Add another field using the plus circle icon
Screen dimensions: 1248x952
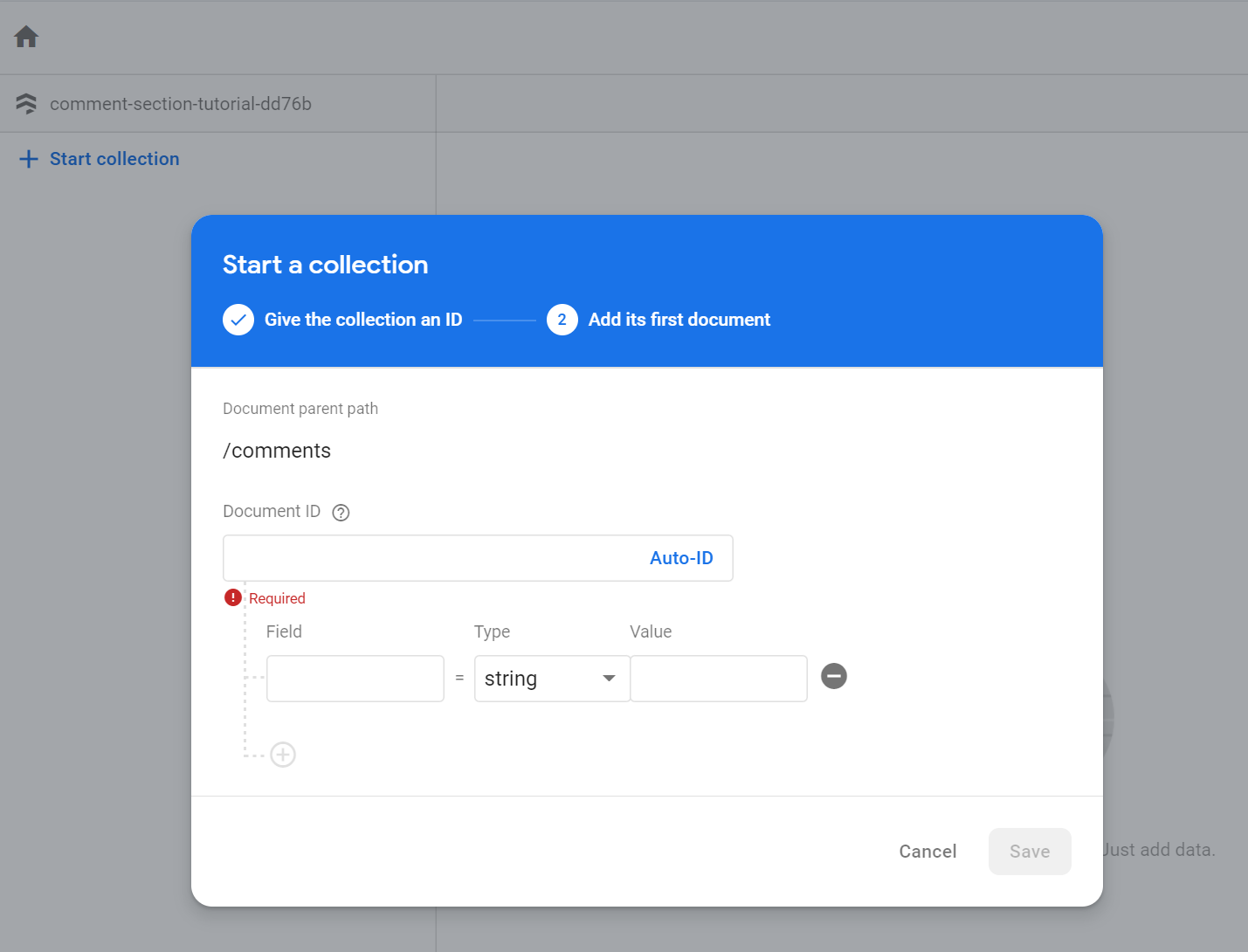282,754
